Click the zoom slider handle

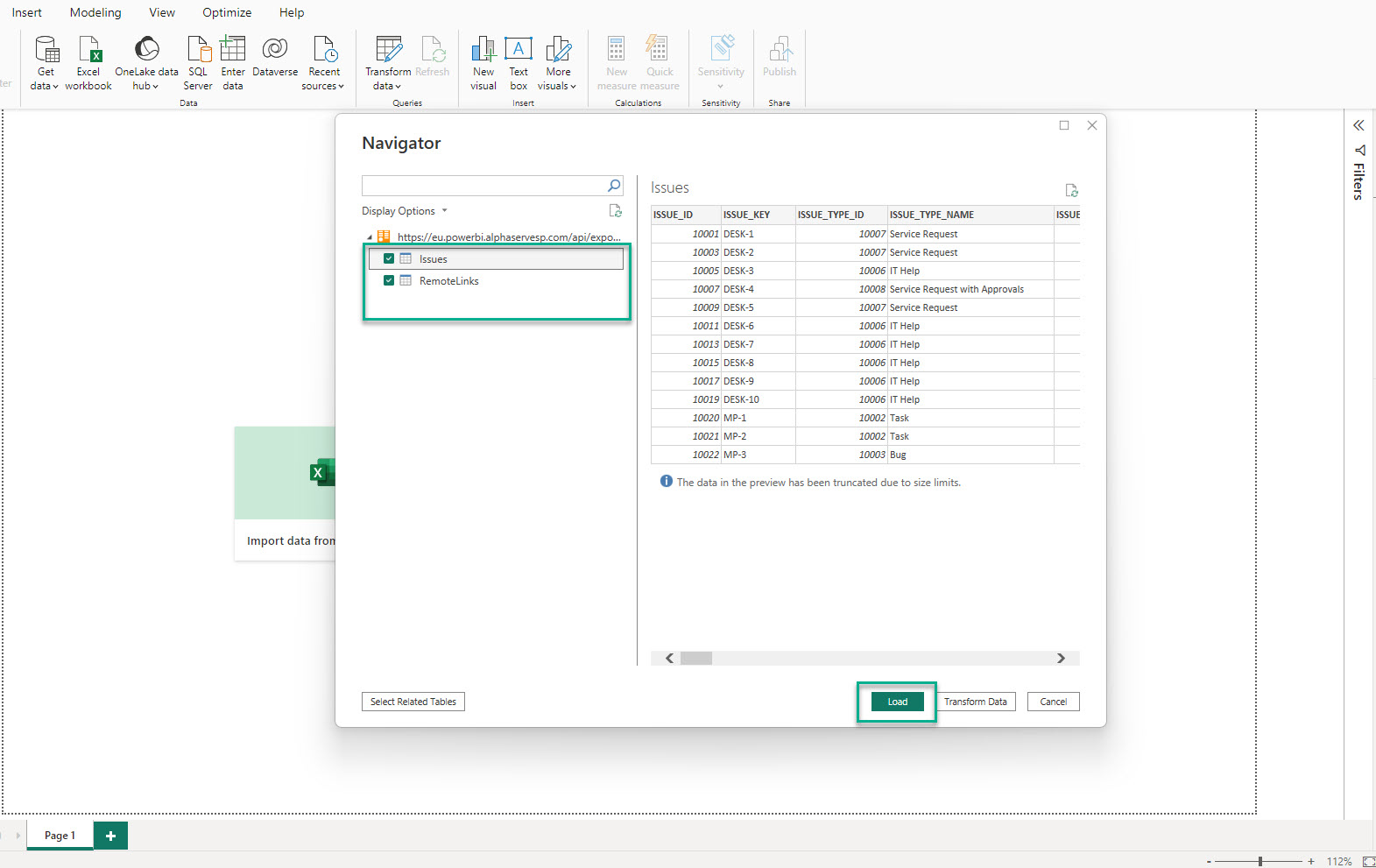(1260, 861)
